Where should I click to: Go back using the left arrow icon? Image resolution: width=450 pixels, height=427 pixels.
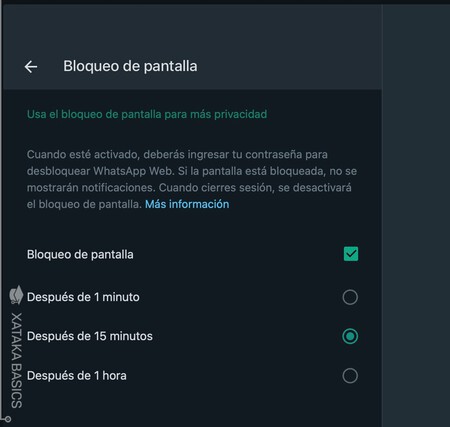31,67
